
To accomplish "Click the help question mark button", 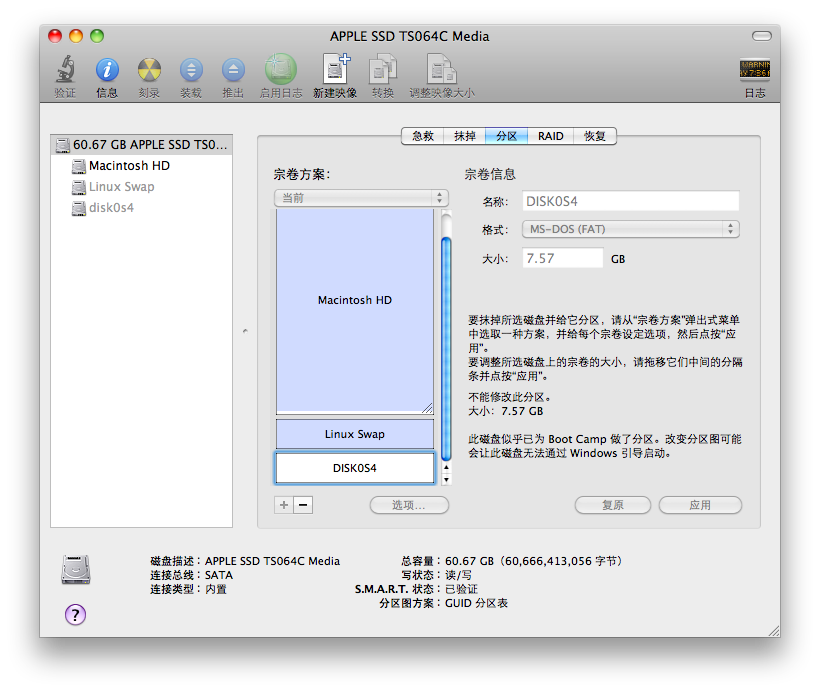I will point(75,615).
